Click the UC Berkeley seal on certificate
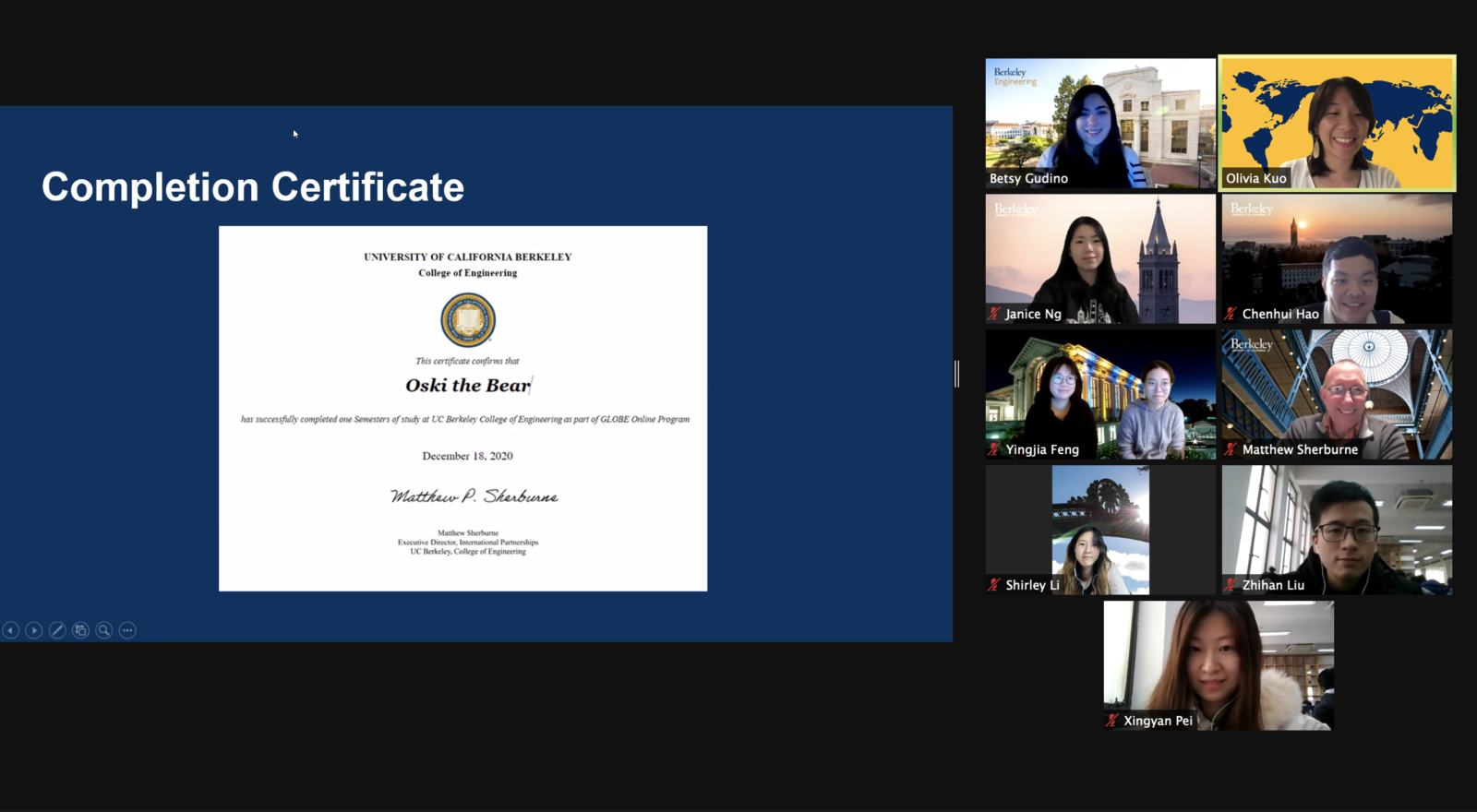1477x812 pixels. (468, 320)
